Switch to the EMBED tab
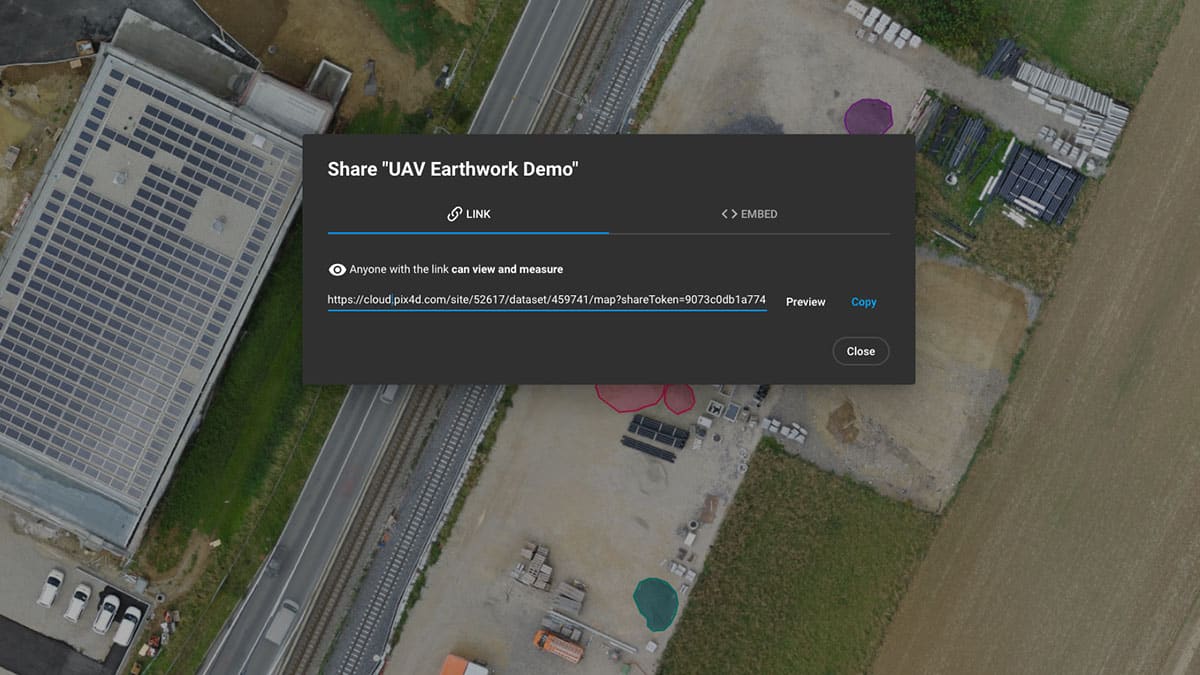Viewport: 1200px width, 675px height. point(749,214)
